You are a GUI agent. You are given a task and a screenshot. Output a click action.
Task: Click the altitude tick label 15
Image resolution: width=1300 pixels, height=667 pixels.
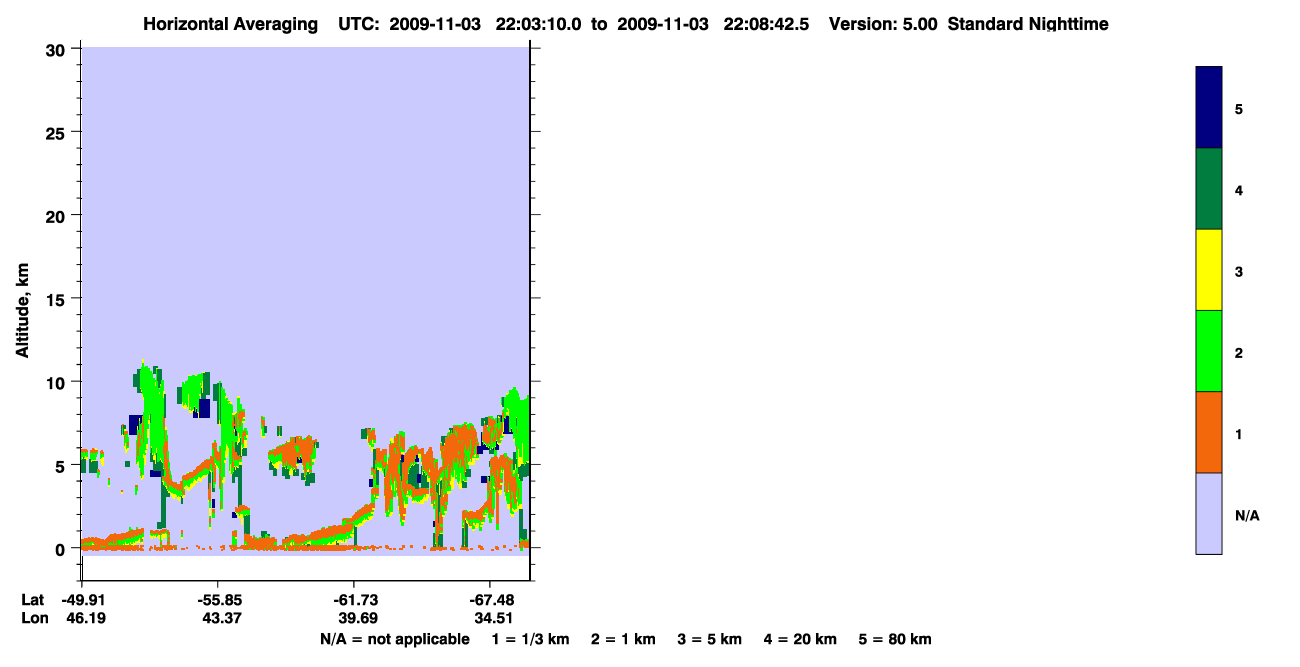tap(58, 299)
